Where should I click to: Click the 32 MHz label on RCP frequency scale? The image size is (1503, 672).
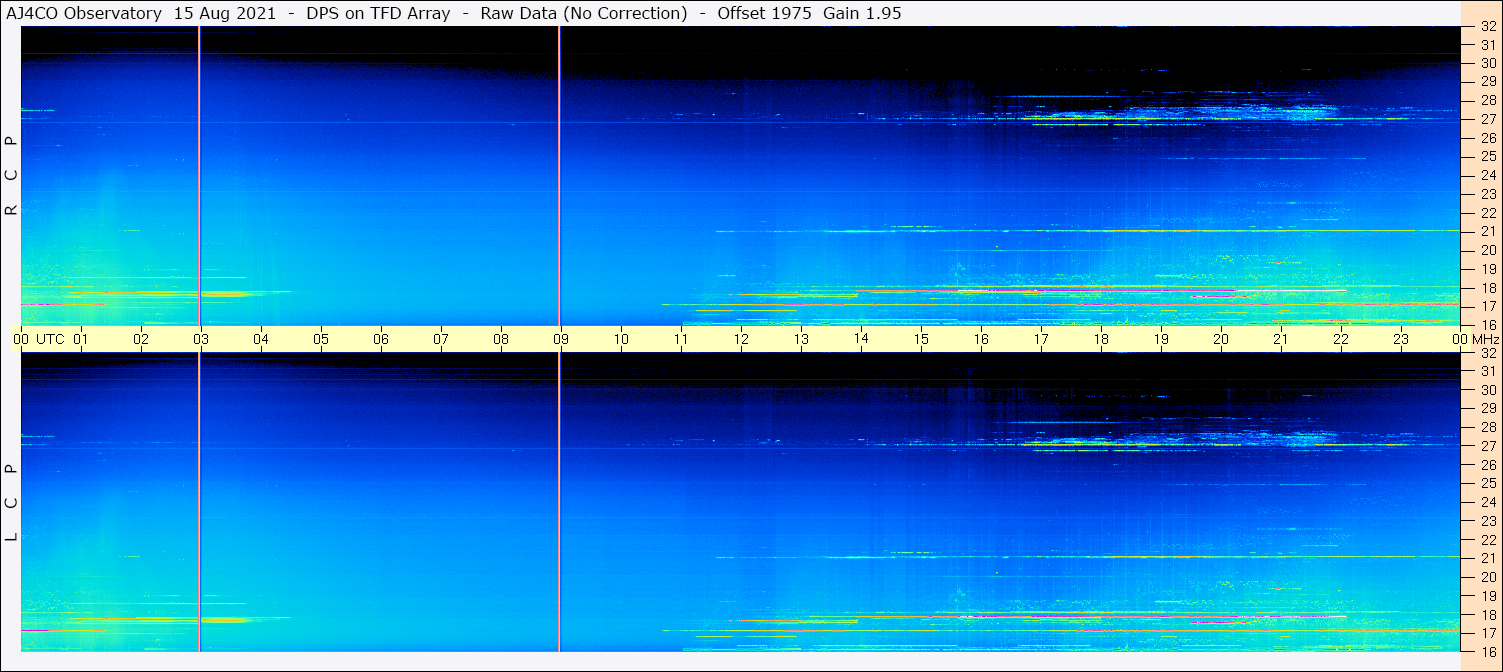tap(1488, 27)
